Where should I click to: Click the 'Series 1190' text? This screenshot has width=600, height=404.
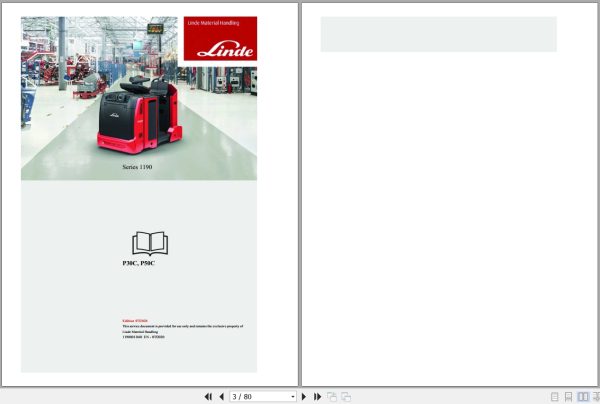[x=137, y=167]
